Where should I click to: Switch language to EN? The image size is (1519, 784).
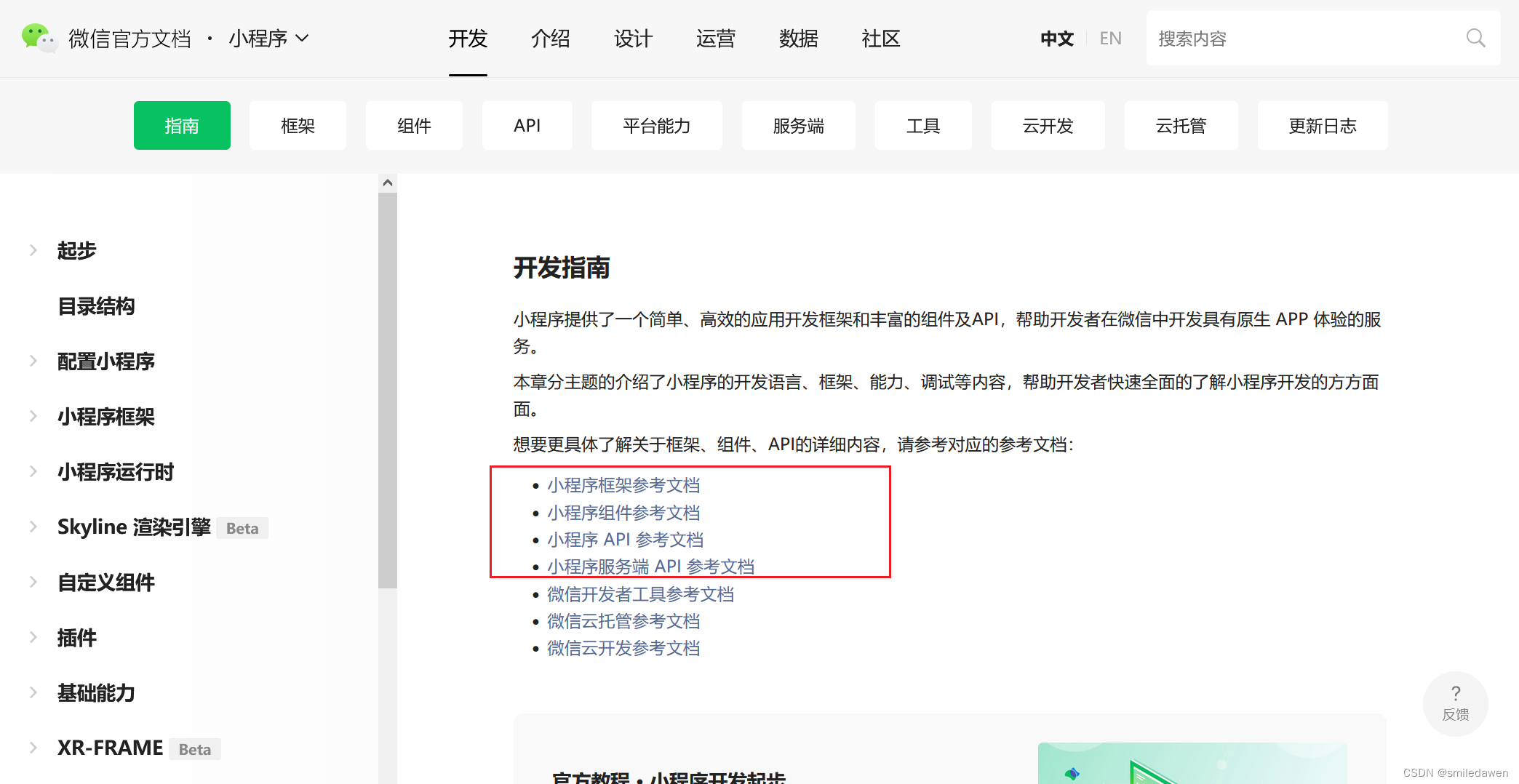(1110, 39)
